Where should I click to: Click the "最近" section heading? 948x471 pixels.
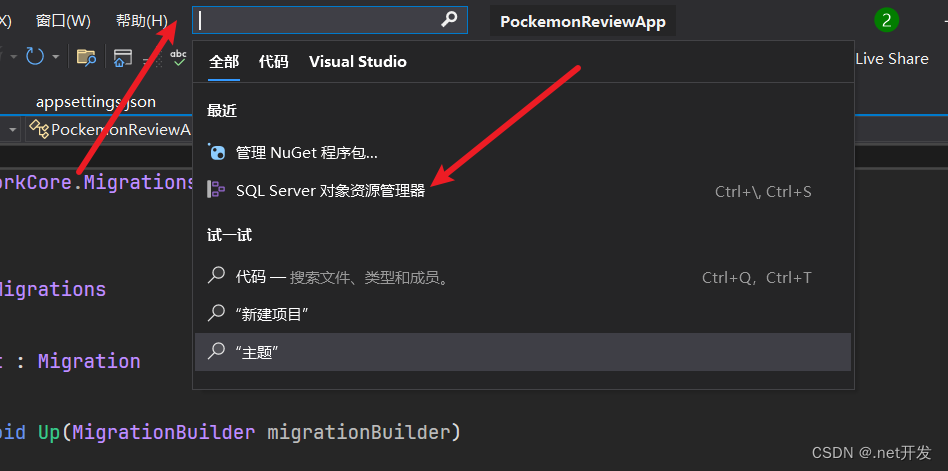click(222, 111)
